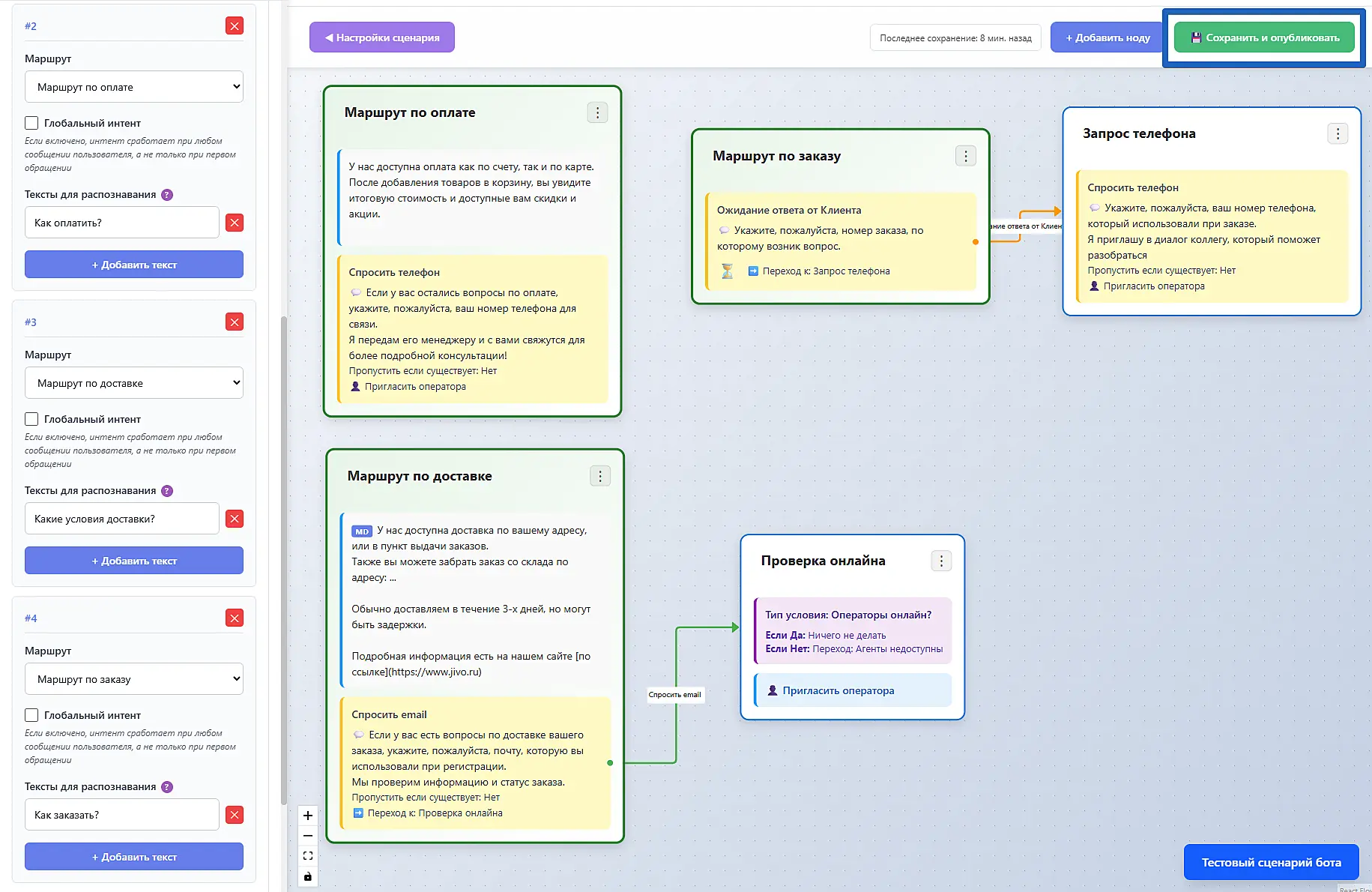Toggle the canvas interactivity lock
The width and height of the screenshot is (1372, 892).
[308, 876]
